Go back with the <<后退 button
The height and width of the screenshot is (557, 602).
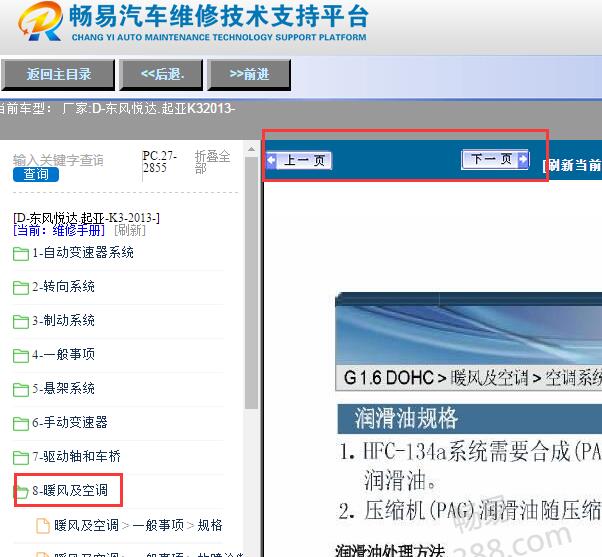tap(161, 74)
